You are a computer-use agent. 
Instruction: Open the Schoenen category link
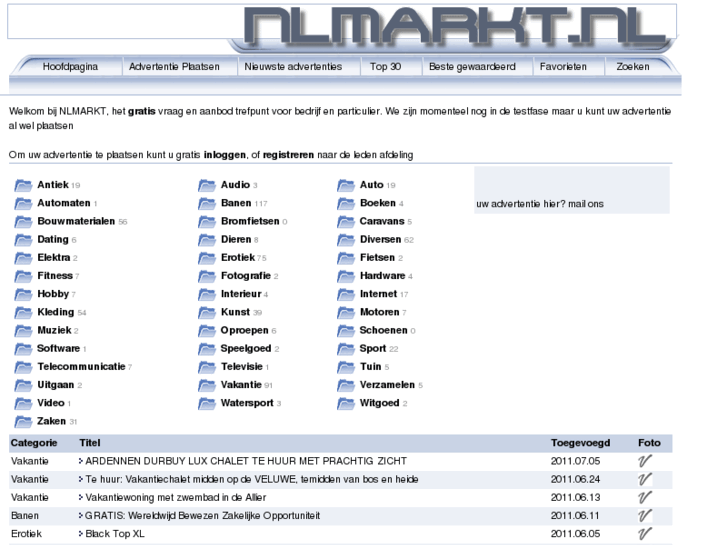click(x=383, y=330)
